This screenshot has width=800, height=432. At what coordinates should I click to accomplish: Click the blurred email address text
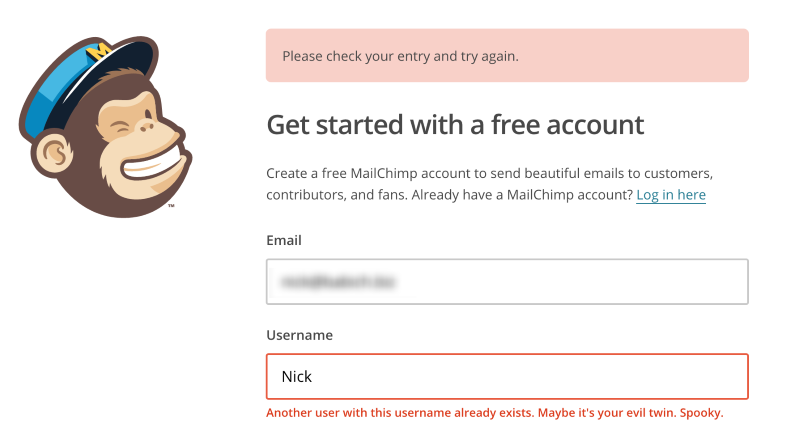338,283
